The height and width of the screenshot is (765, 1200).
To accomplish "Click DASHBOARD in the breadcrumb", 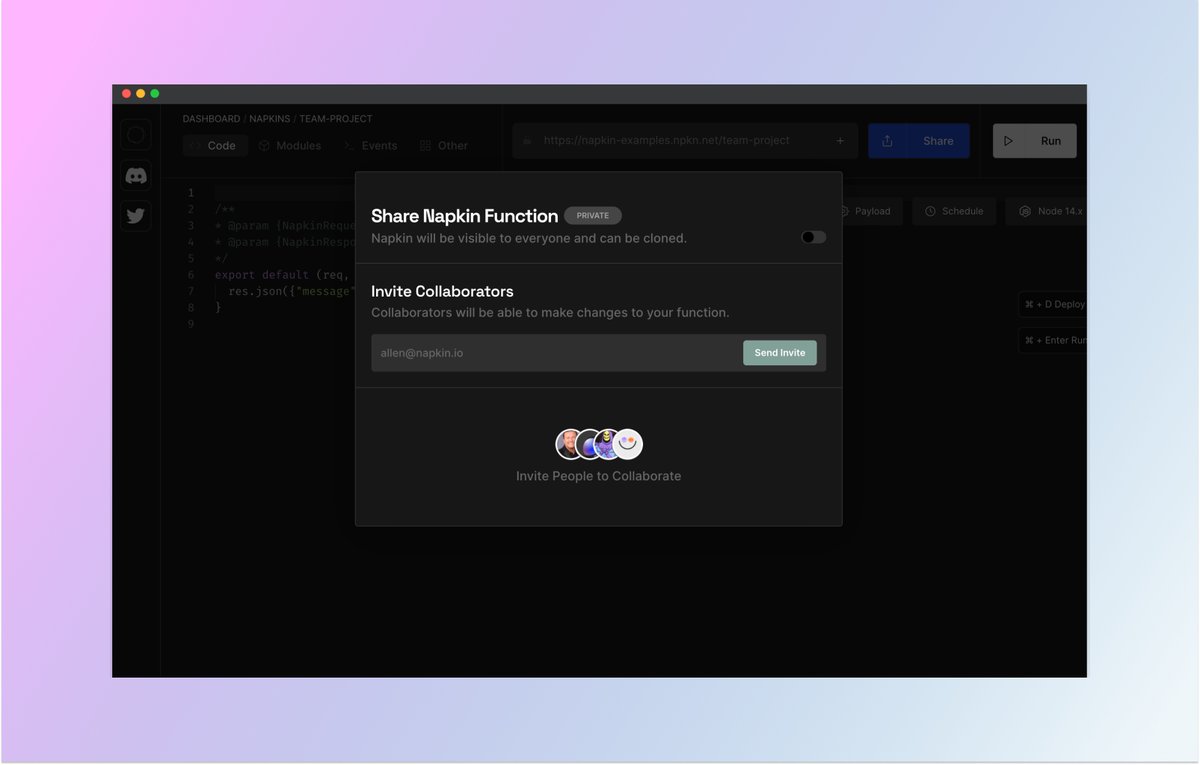I will coord(211,119).
